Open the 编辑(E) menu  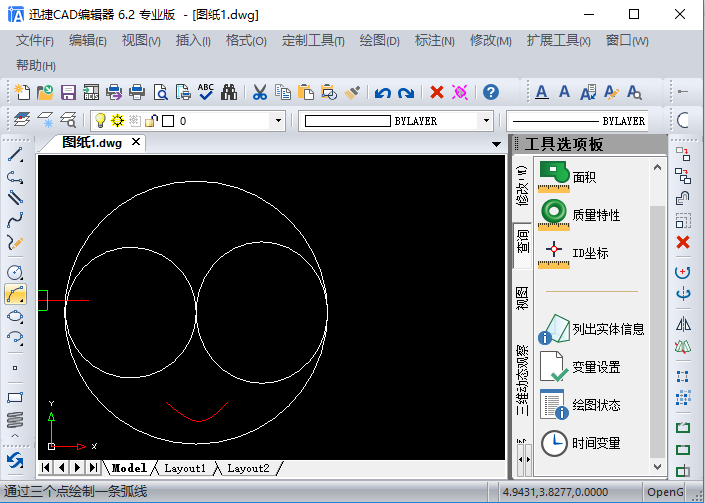[88, 41]
